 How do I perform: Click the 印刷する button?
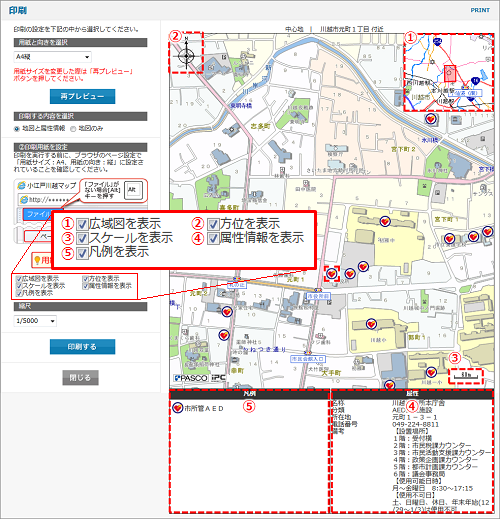click(82, 347)
